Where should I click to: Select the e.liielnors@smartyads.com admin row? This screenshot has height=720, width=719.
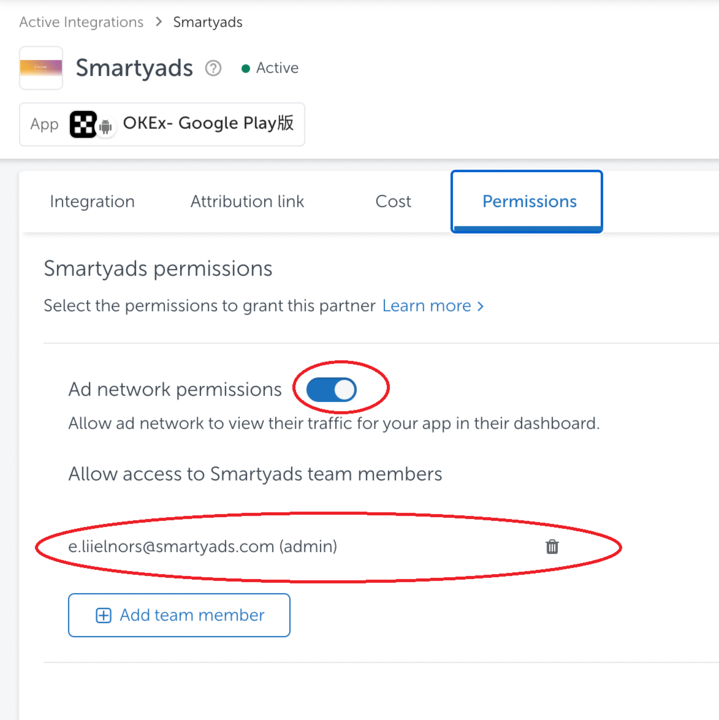coord(203,546)
